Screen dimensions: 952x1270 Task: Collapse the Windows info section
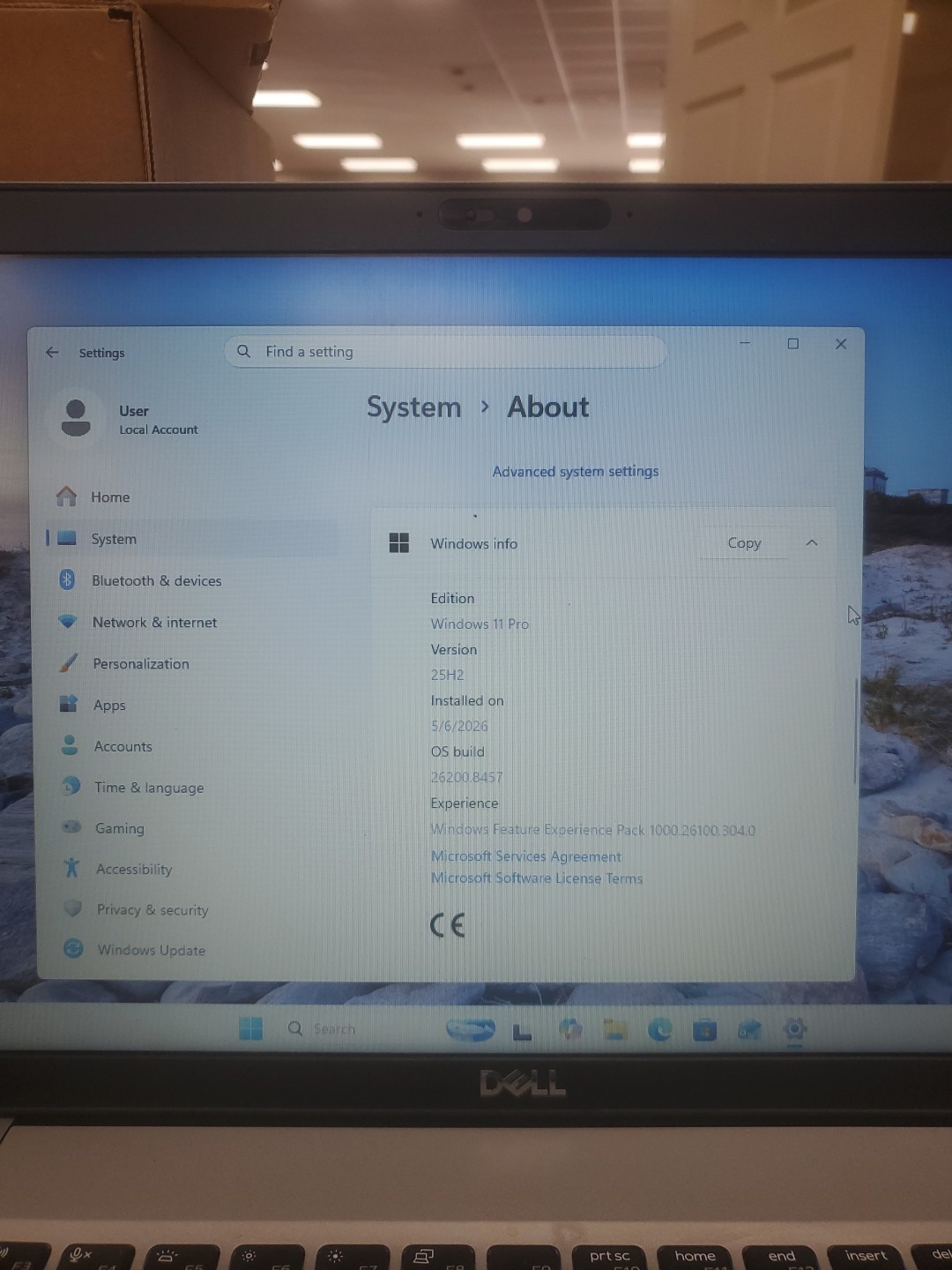812,542
